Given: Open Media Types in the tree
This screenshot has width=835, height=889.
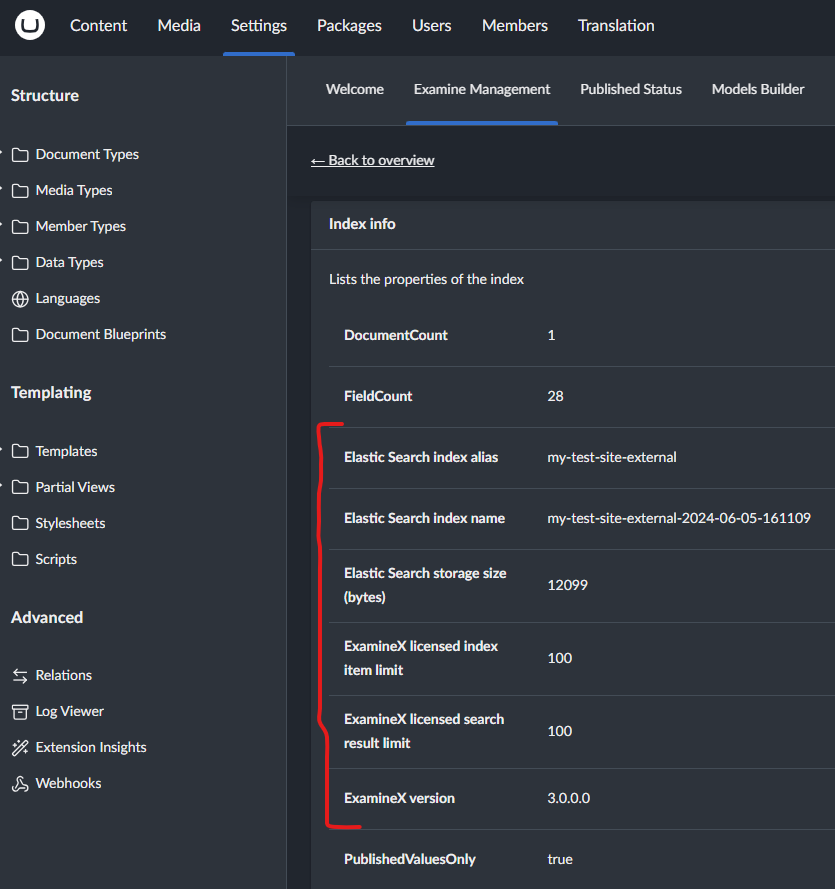Looking at the screenshot, I should pos(74,190).
